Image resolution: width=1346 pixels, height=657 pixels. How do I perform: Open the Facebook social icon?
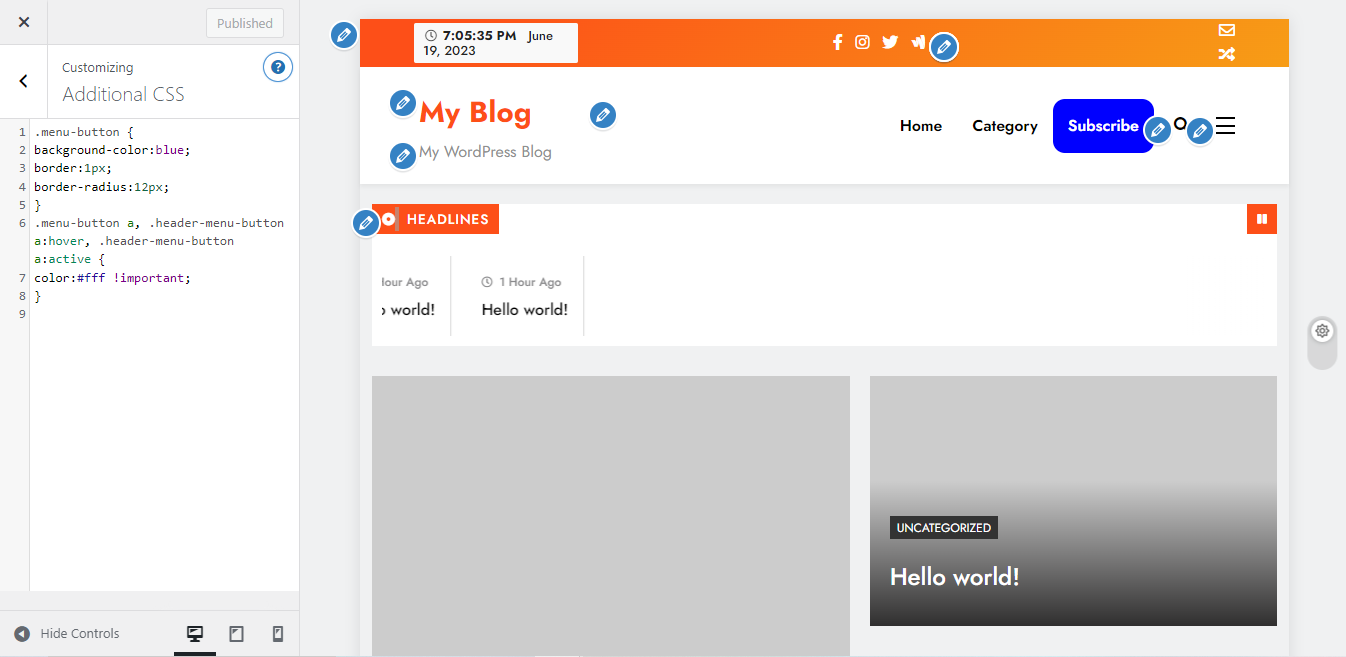838,42
